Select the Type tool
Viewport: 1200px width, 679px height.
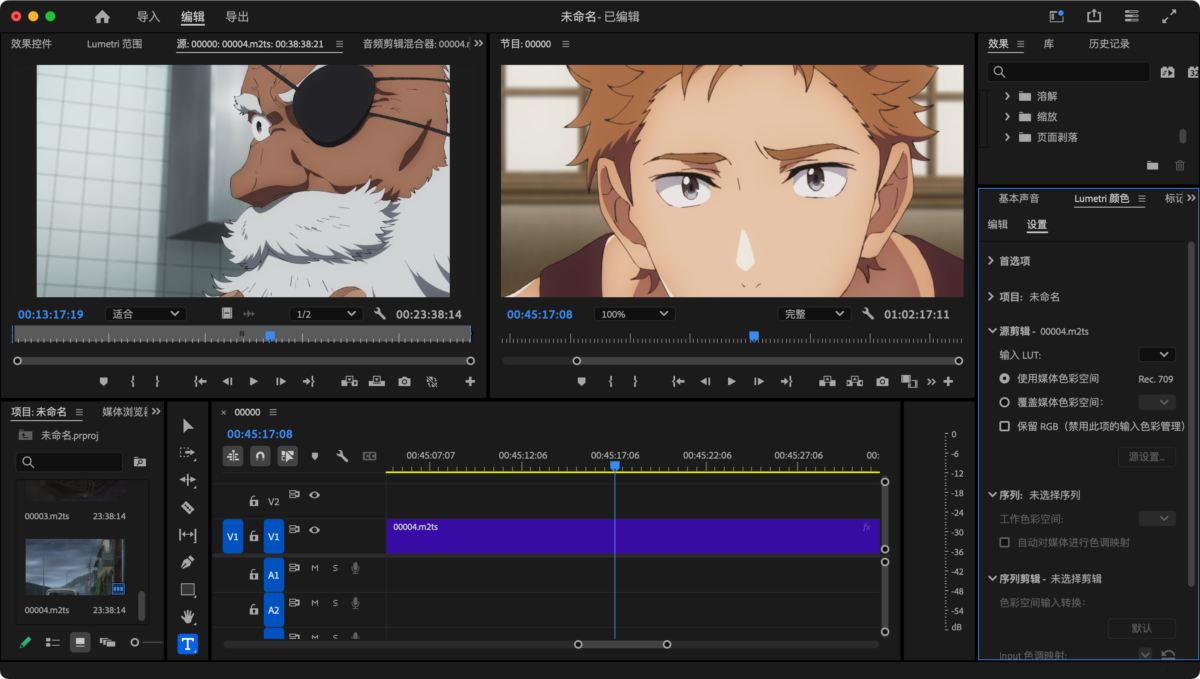pos(188,644)
